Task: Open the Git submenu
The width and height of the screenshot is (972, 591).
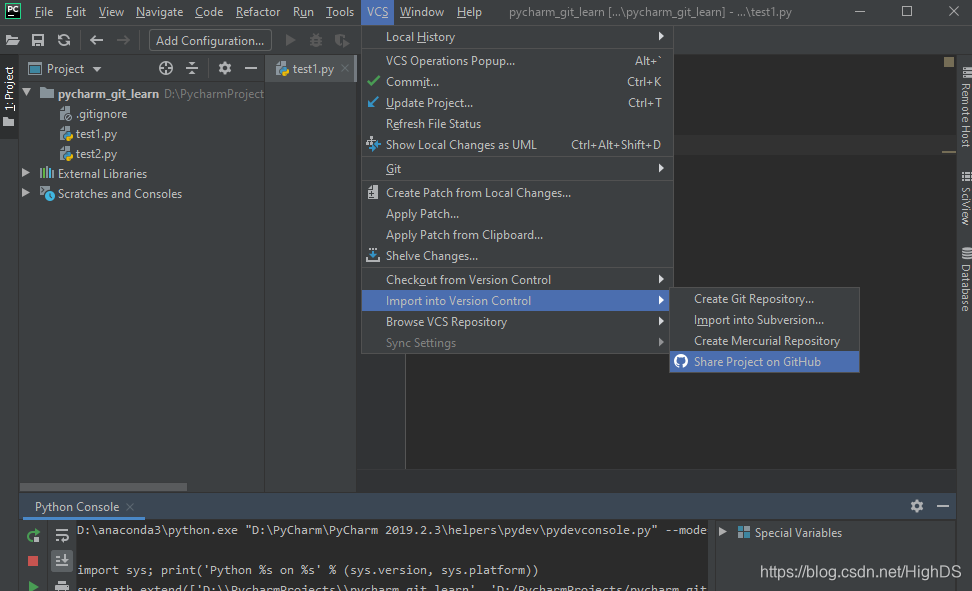Action: [x=517, y=169]
